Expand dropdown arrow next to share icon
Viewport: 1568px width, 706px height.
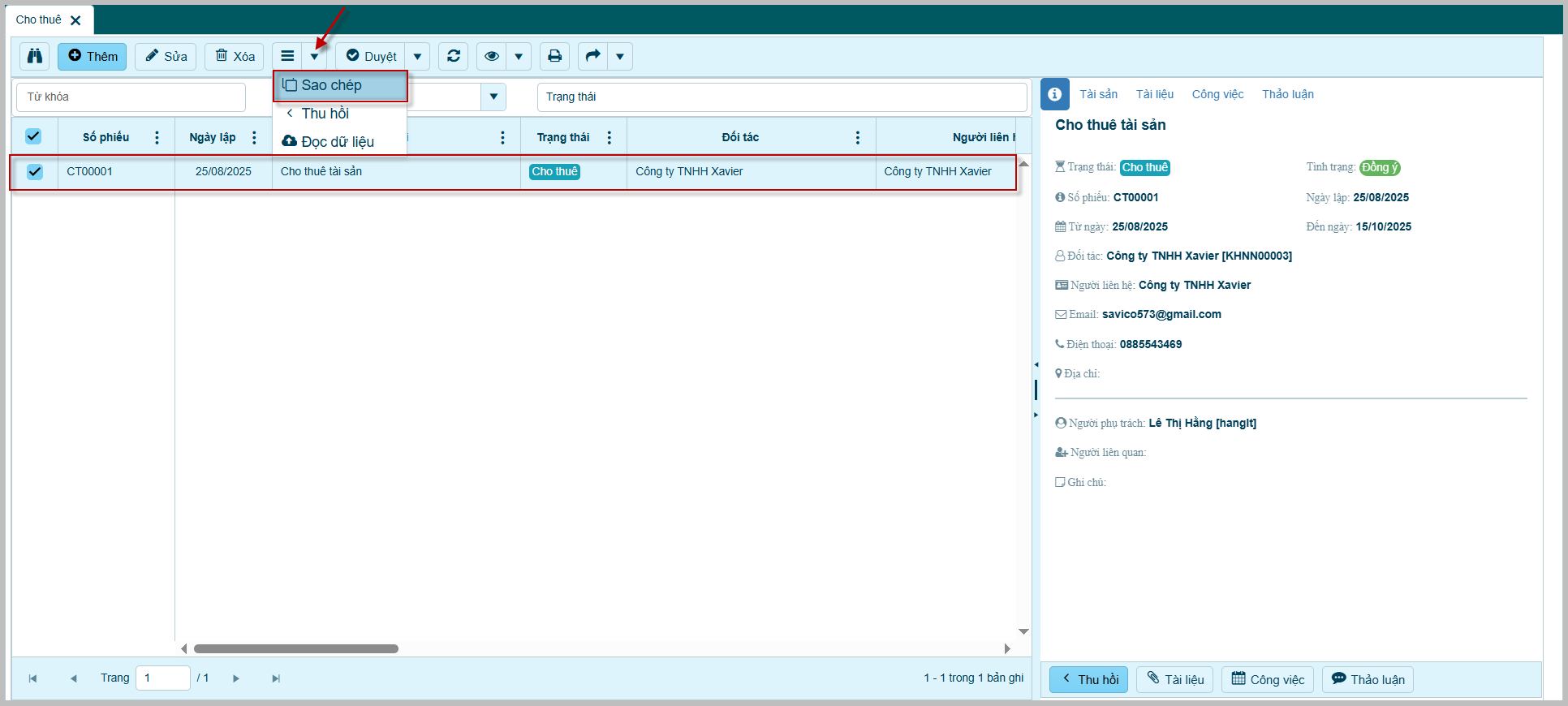[x=620, y=56]
